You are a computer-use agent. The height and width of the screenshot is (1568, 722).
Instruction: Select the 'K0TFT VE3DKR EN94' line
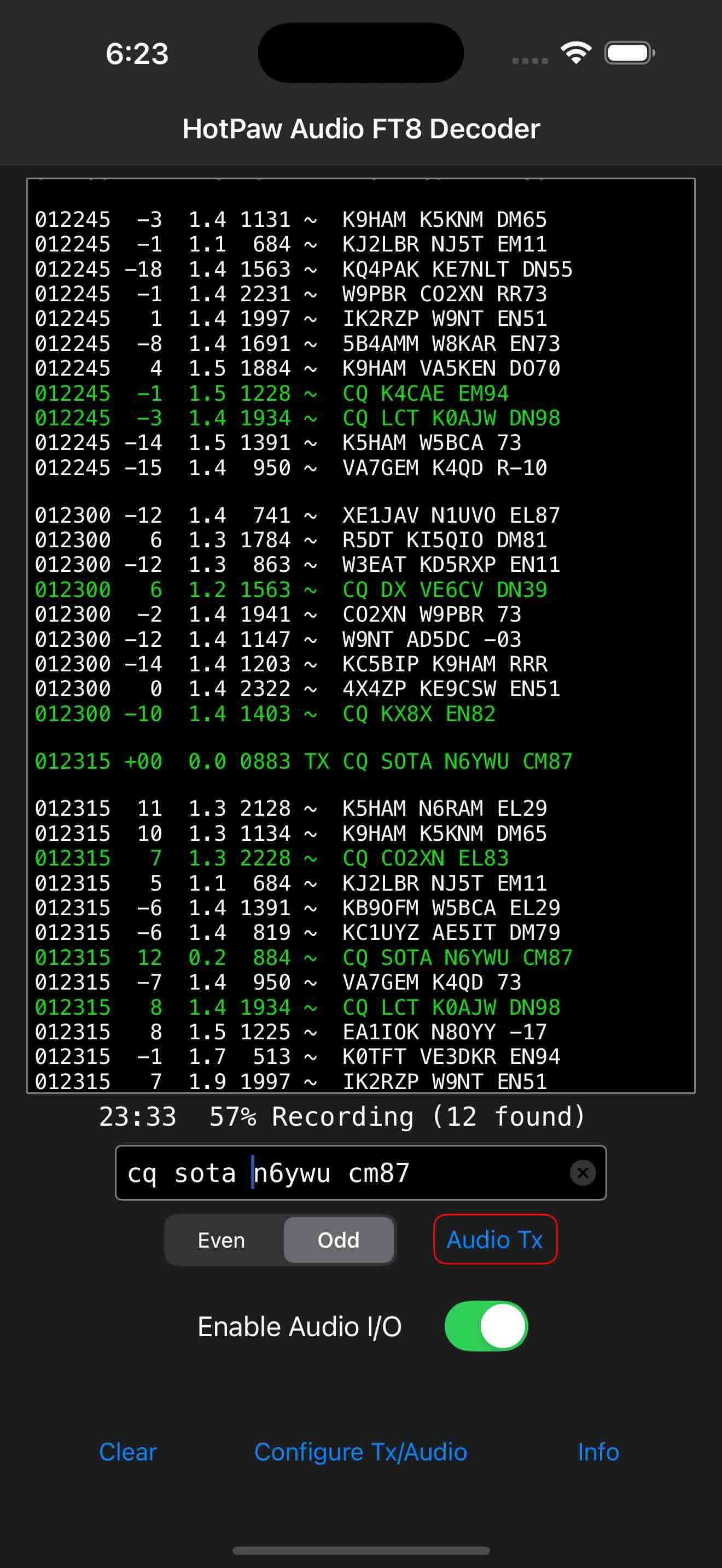(297, 1057)
